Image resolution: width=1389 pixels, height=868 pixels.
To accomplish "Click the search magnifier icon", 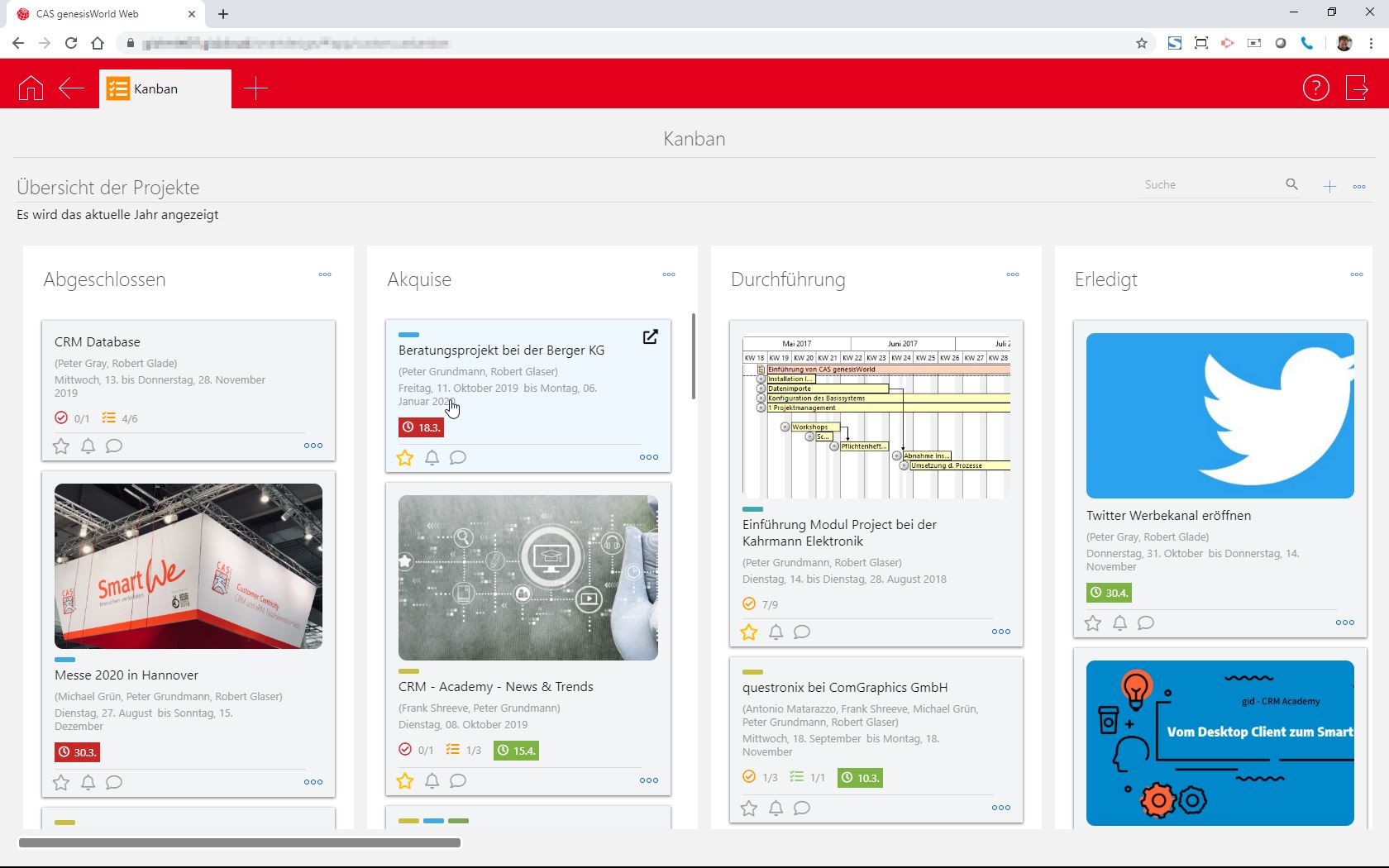I will point(1291,184).
